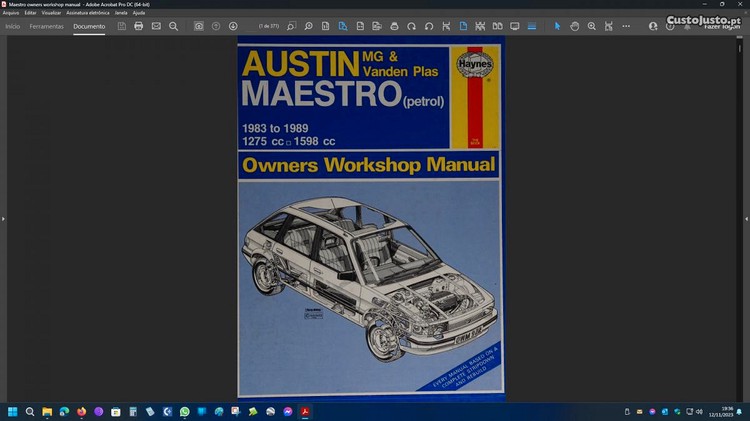Open the search magnifier in toolbar
This screenshot has height=421, width=750.
click(x=173, y=26)
